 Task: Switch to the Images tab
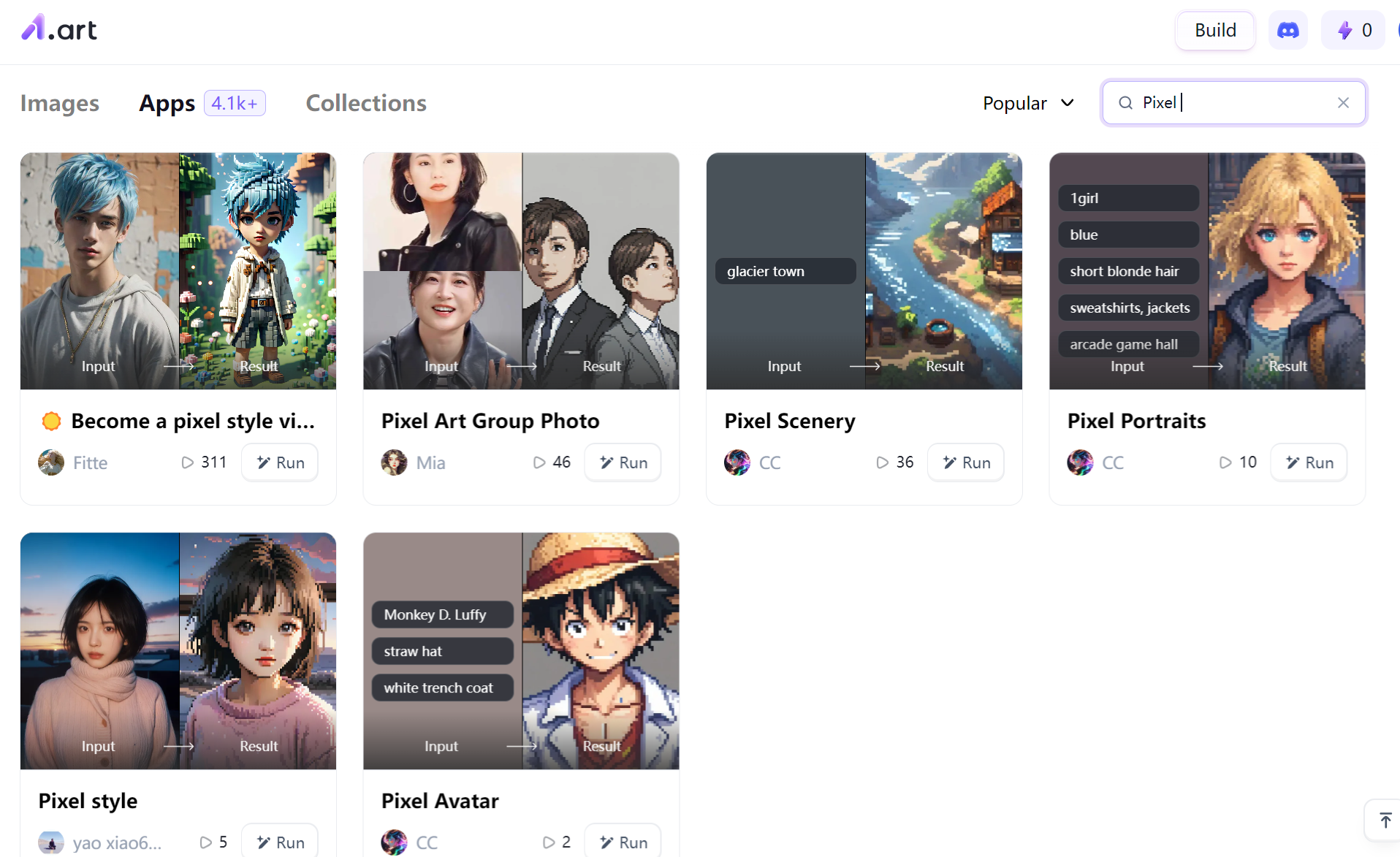tap(60, 103)
